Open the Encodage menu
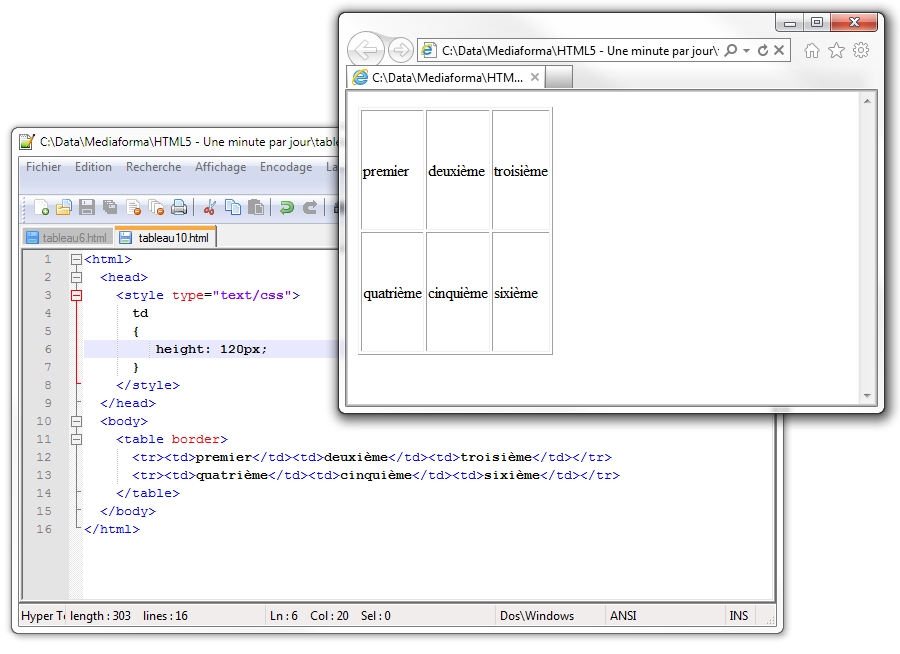The height and width of the screenshot is (654, 900). click(x=286, y=167)
